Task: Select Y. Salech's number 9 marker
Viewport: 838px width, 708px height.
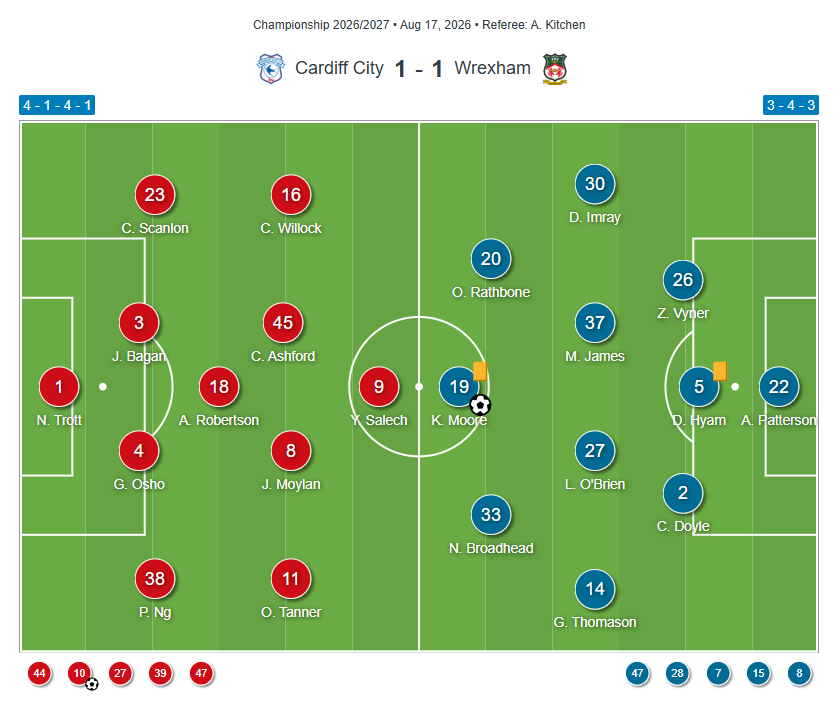Action: pos(379,386)
